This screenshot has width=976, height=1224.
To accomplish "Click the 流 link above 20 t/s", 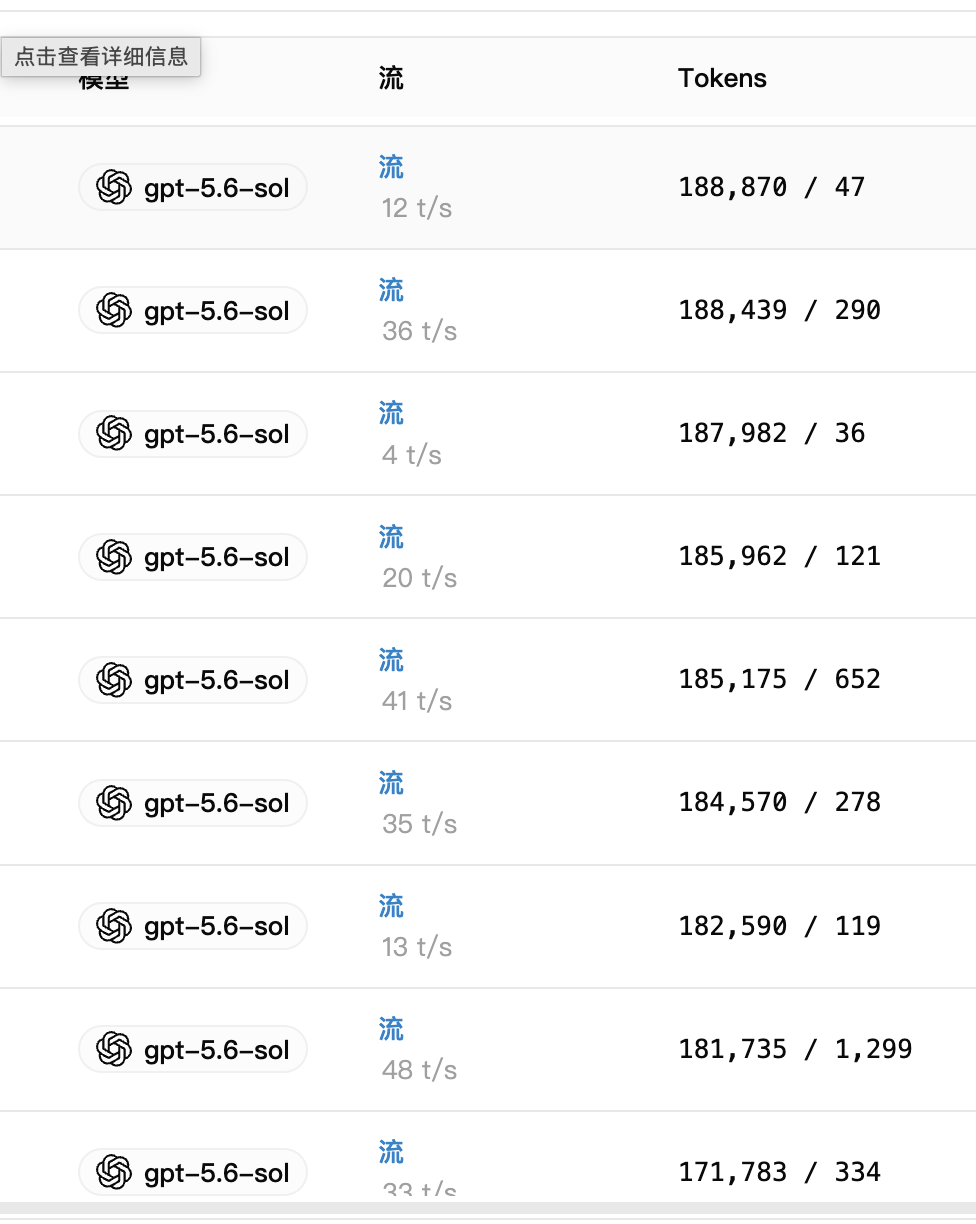I will click(x=391, y=537).
